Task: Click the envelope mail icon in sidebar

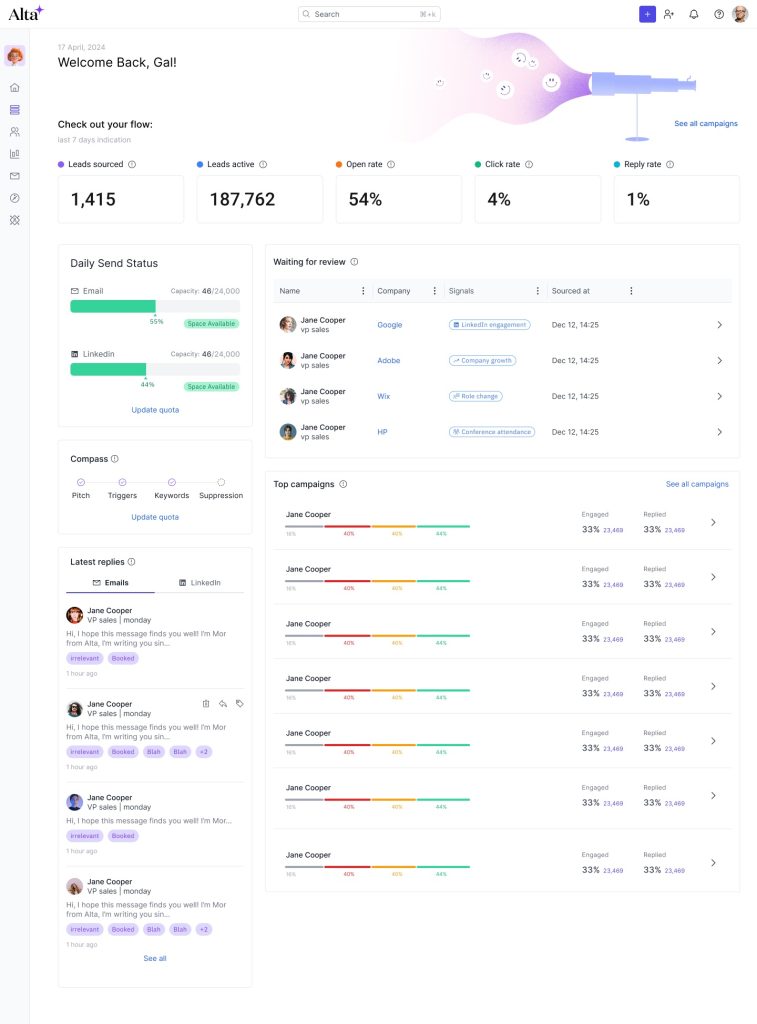Action: tap(14, 176)
